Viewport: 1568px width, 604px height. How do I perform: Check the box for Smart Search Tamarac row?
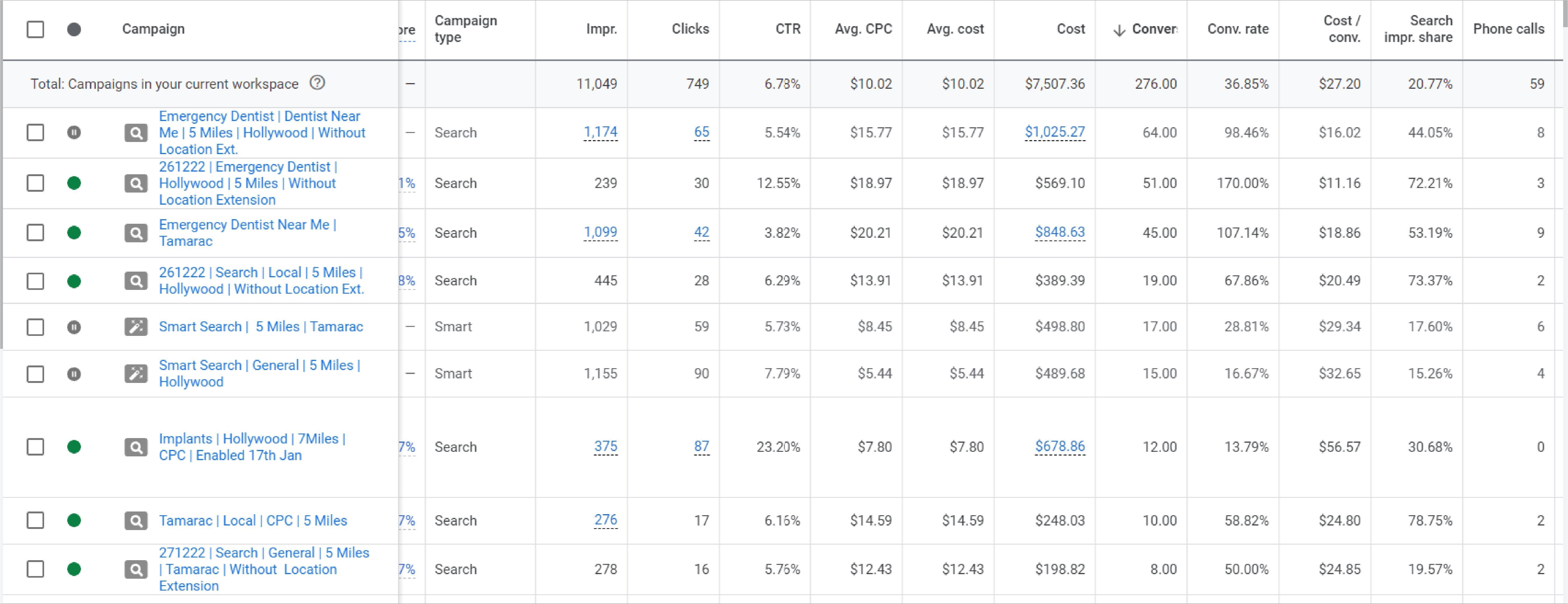click(x=35, y=327)
